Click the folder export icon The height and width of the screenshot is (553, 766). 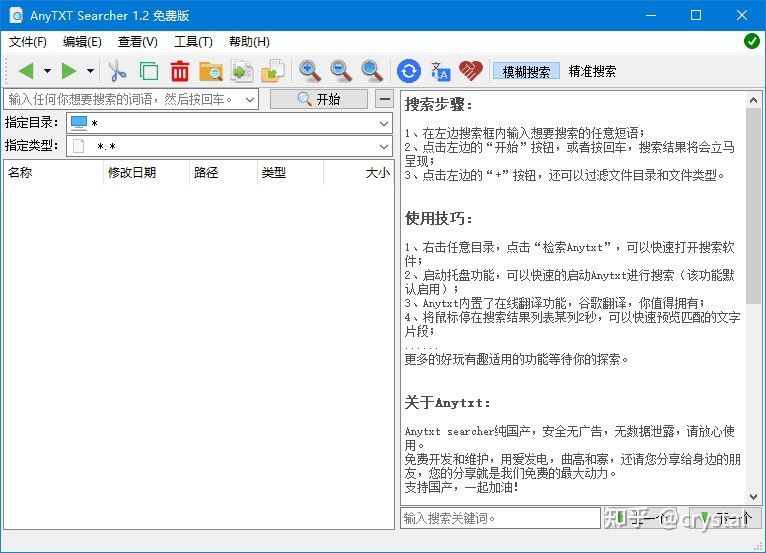pyautogui.click(x=273, y=71)
